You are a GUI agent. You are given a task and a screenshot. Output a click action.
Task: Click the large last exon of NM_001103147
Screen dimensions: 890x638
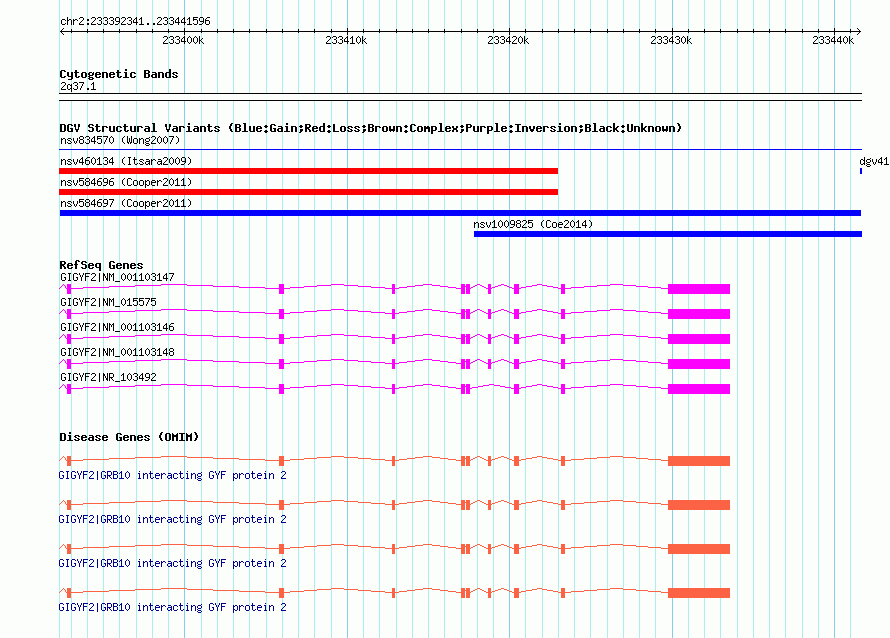[x=699, y=289]
